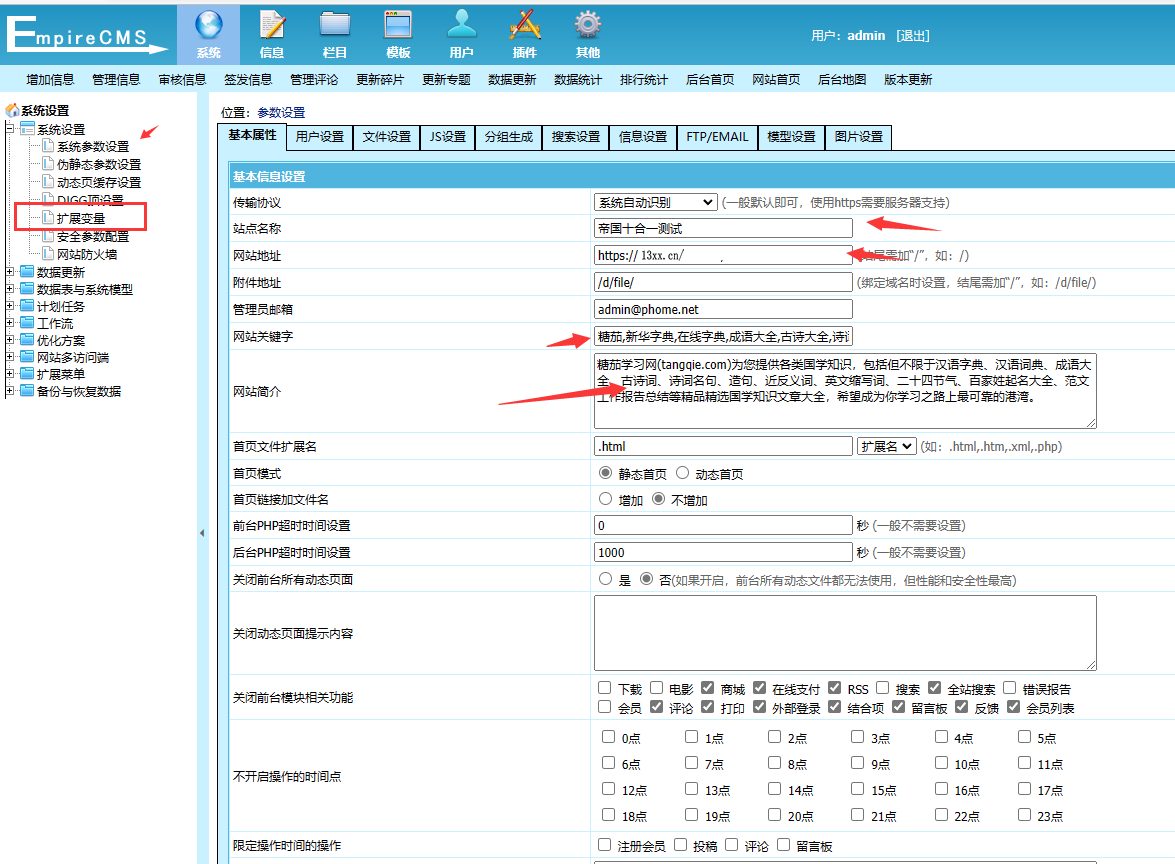Image resolution: width=1175 pixels, height=864 pixels.
Task: Click the 用户 person icon
Action: point(461,26)
